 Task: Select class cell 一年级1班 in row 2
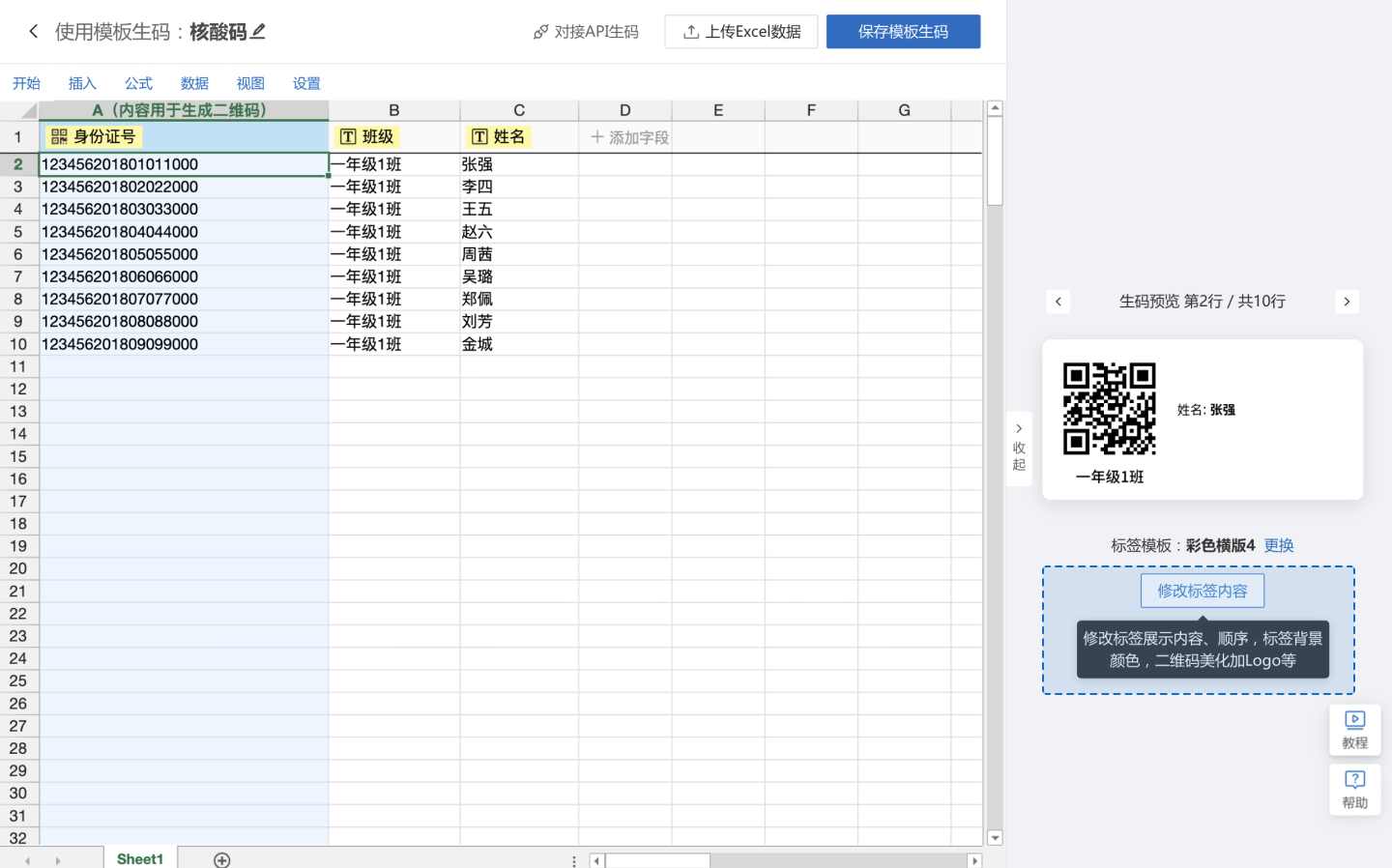click(x=394, y=164)
